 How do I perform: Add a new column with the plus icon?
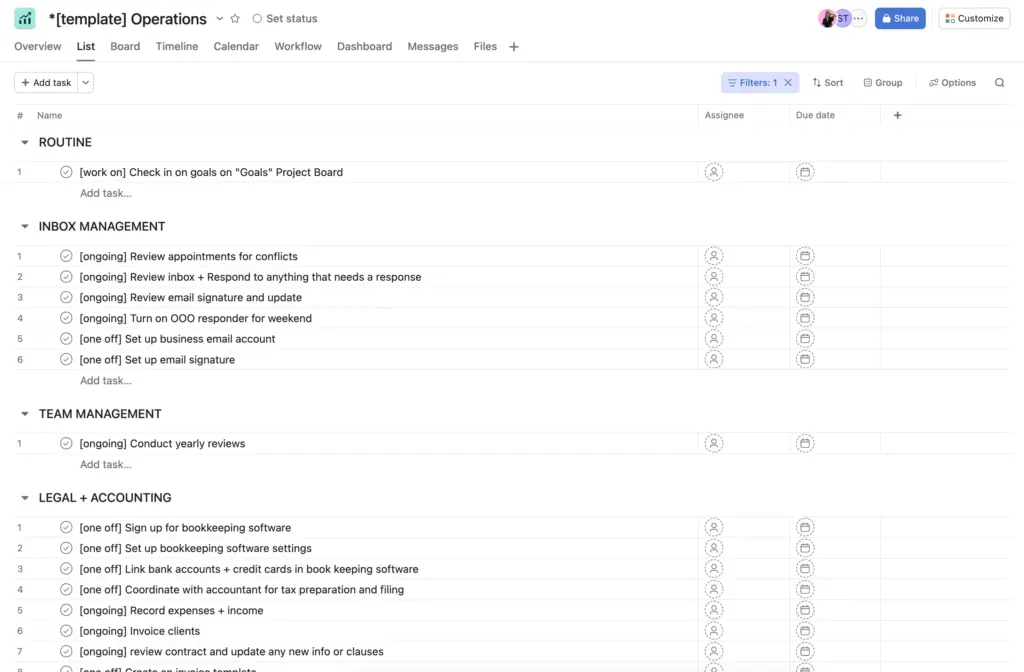click(897, 115)
